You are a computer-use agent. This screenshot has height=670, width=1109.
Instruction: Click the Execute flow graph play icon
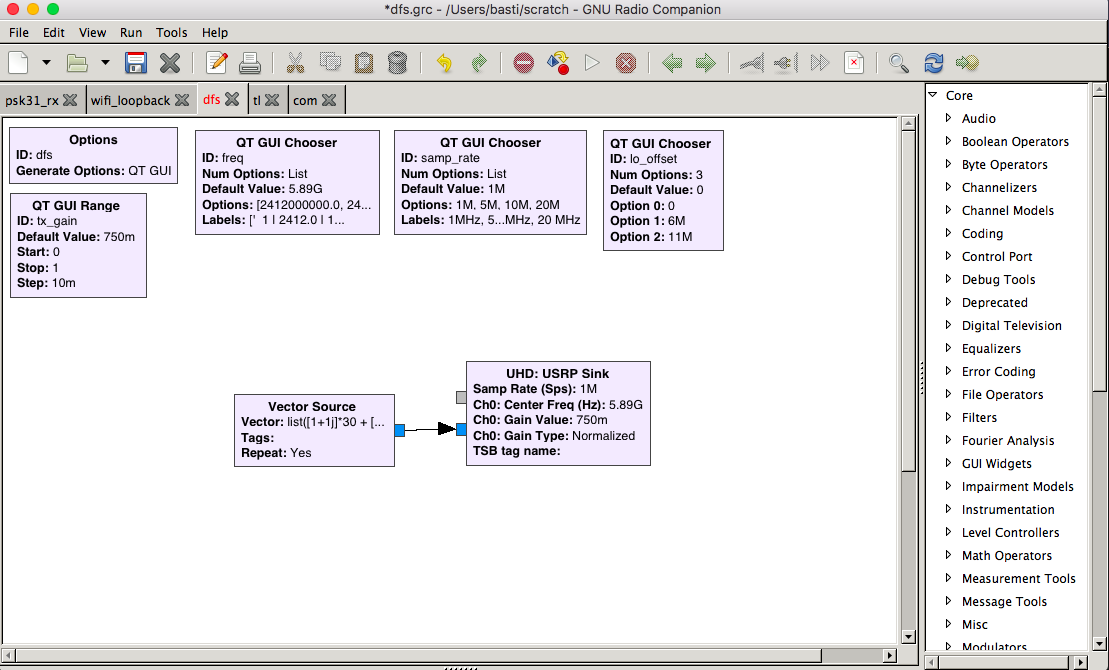[x=592, y=63]
